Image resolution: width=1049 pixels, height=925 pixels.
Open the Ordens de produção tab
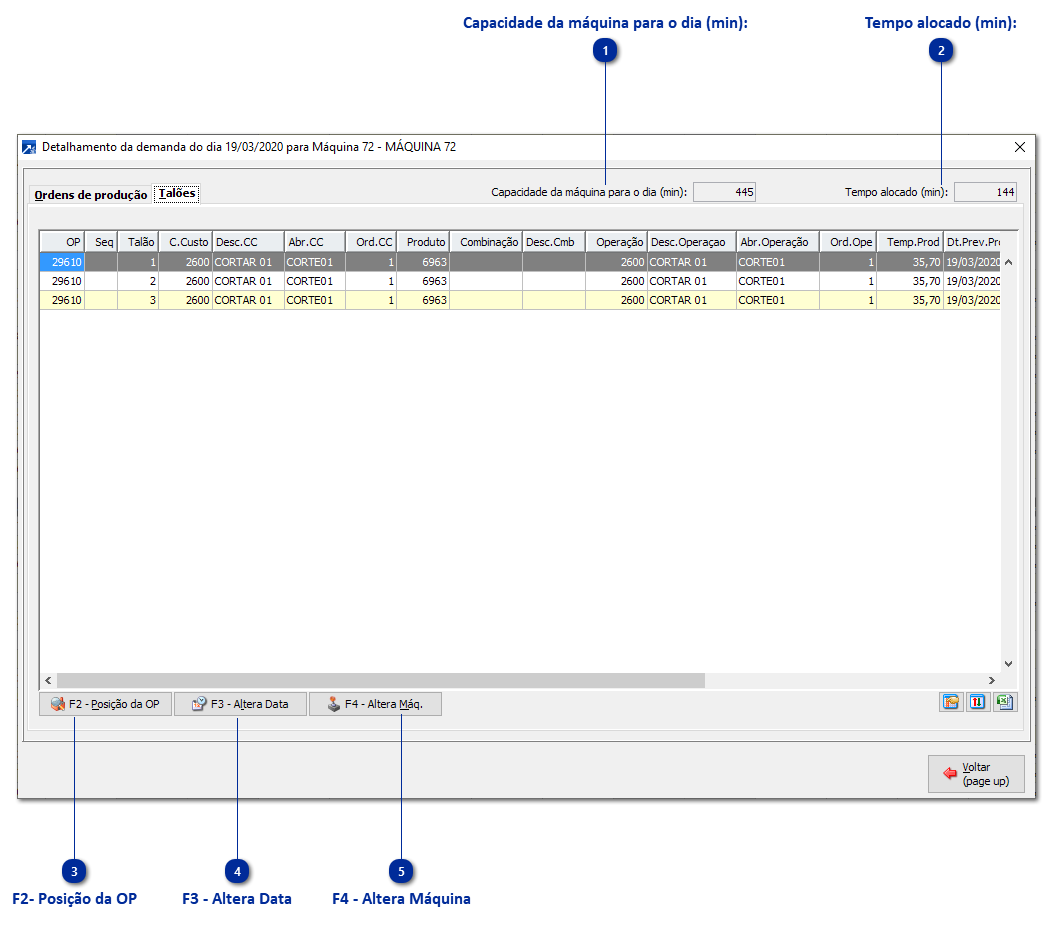91,195
